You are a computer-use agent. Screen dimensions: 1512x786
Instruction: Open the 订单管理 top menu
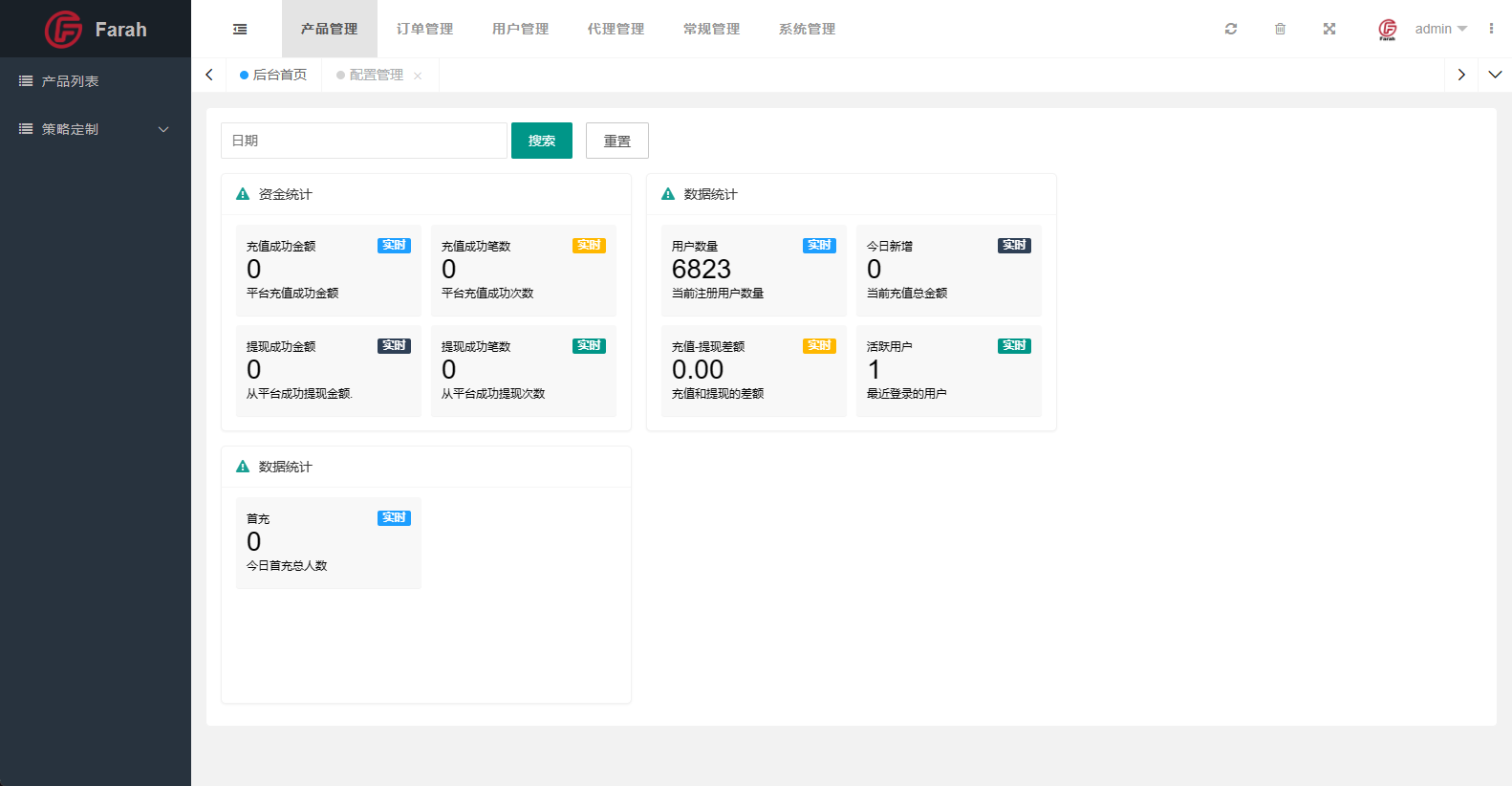[424, 29]
